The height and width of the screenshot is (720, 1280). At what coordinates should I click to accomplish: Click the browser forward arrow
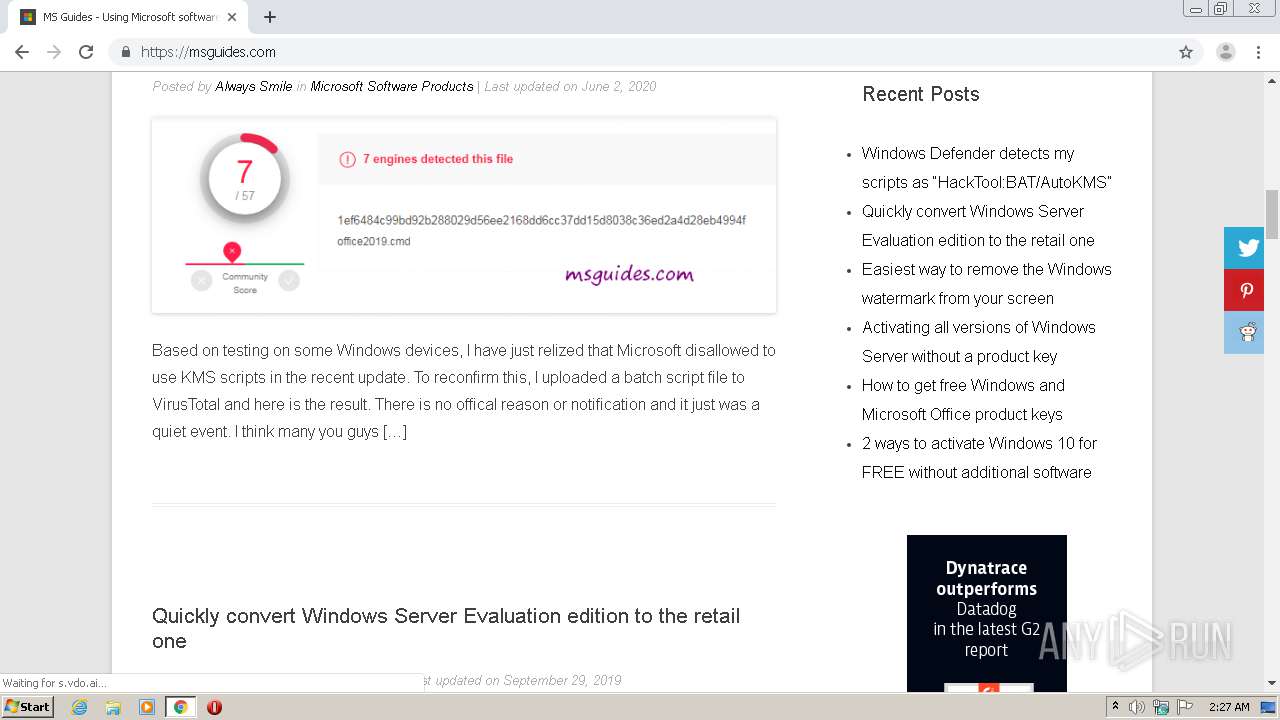click(54, 52)
